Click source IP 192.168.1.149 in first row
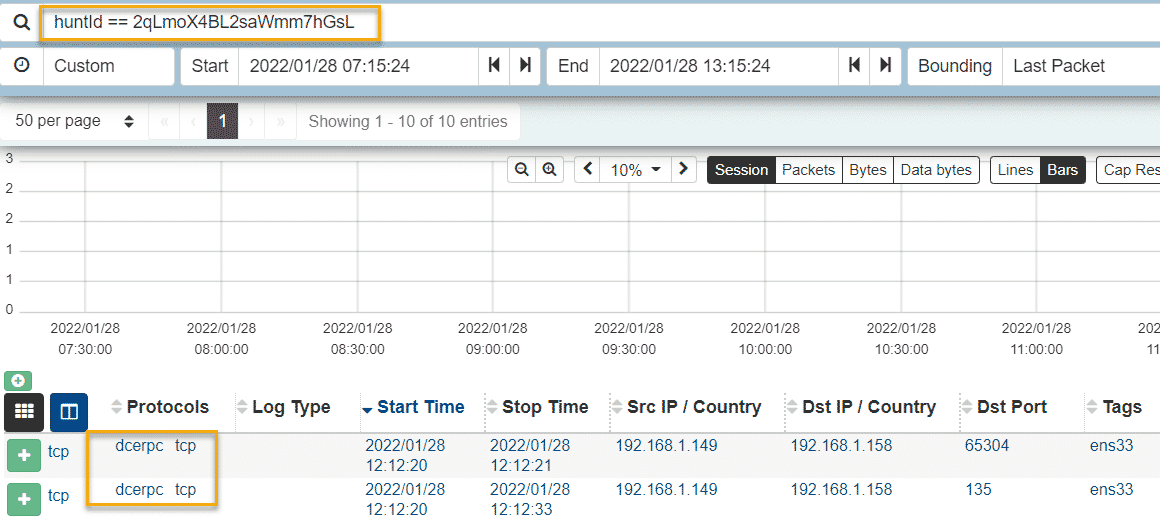This screenshot has width=1160, height=521. [x=666, y=446]
